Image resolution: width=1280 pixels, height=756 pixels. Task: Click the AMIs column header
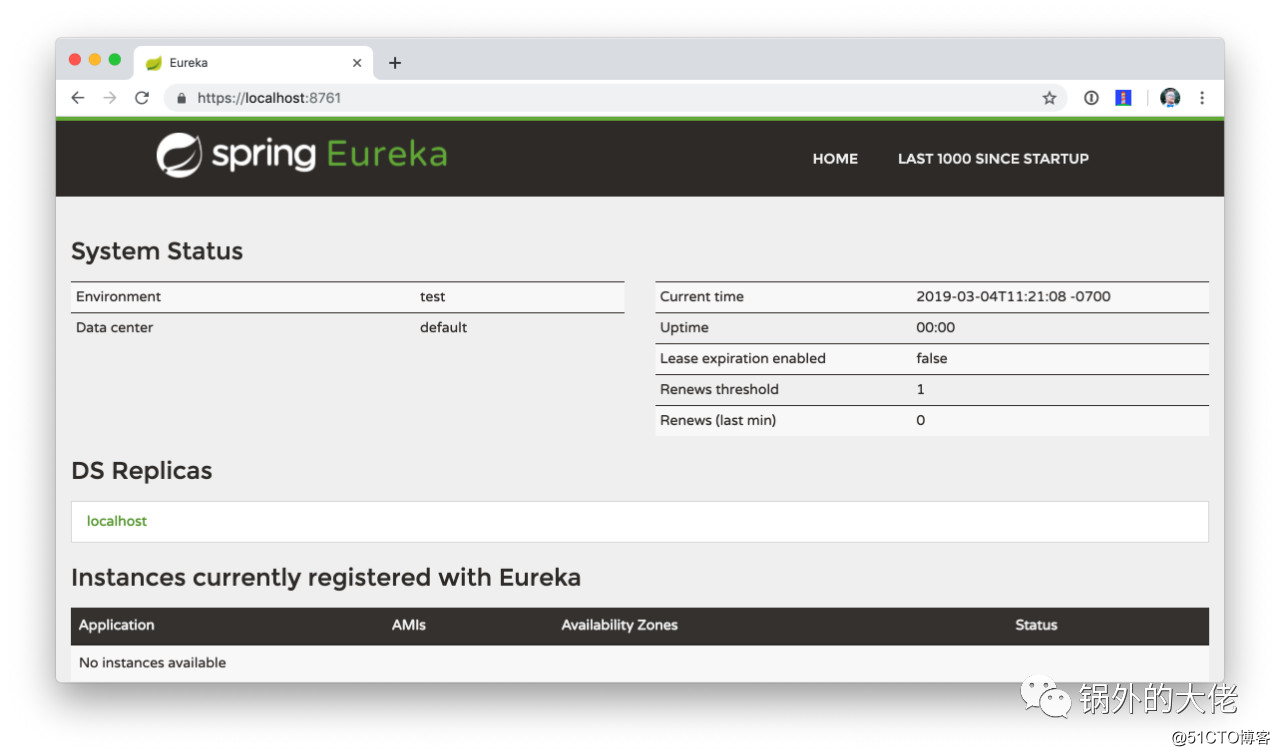409,625
